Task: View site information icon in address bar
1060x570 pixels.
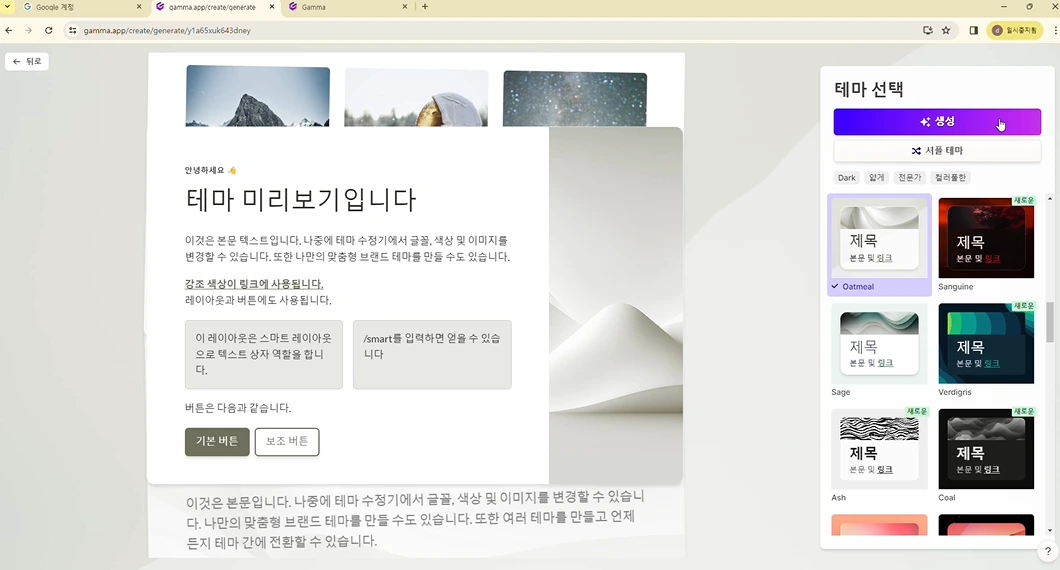Action: coord(73,30)
